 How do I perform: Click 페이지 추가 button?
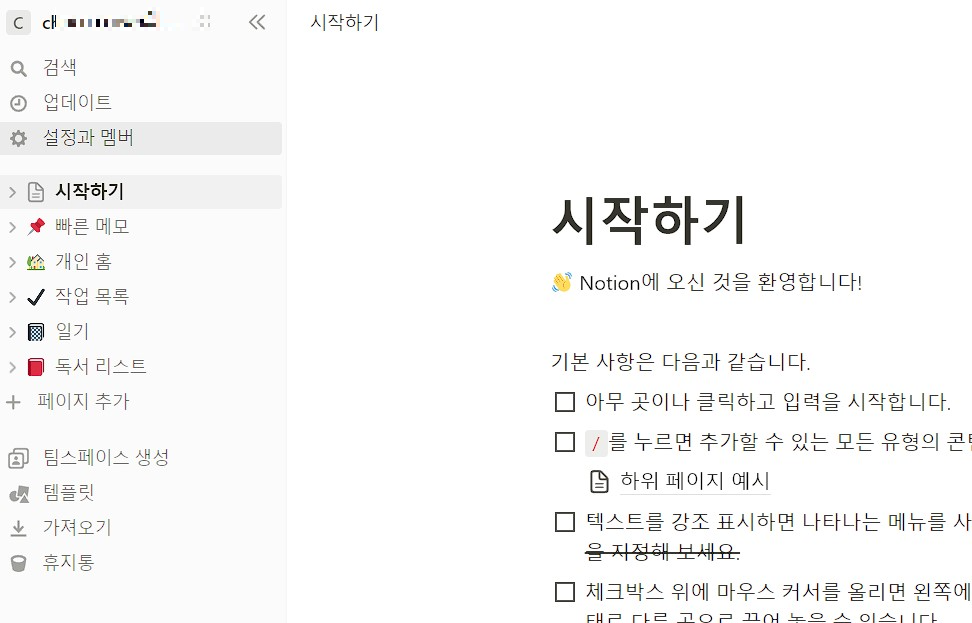(x=141, y=402)
